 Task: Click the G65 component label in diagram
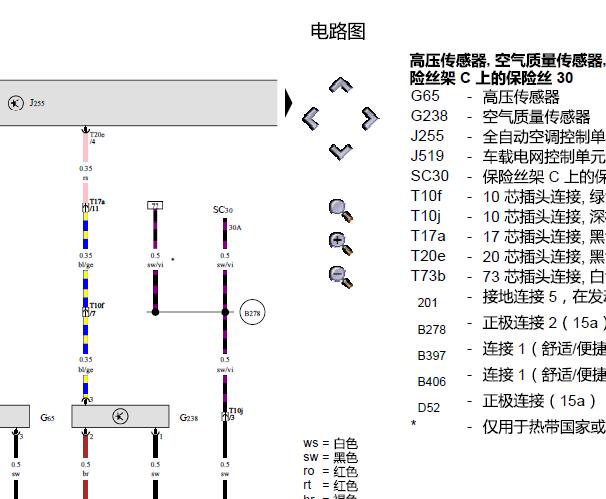(x=48, y=417)
